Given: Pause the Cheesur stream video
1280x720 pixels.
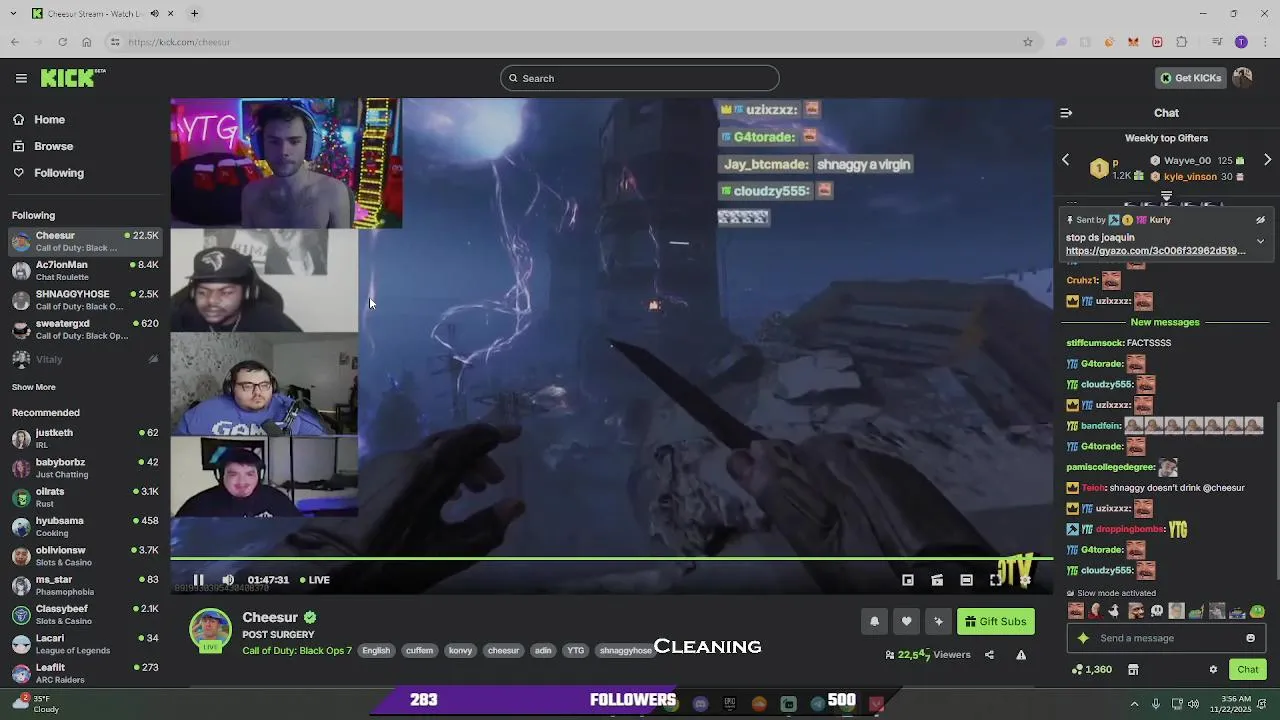Looking at the screenshot, I should click(198, 580).
